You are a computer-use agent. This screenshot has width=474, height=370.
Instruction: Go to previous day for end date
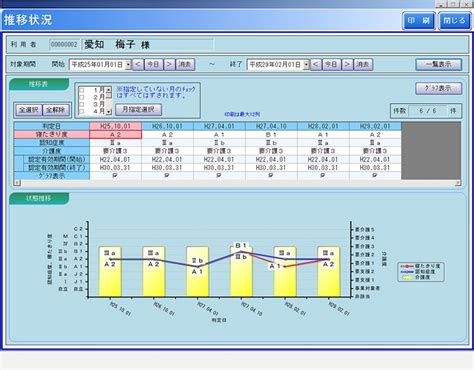click(316, 64)
